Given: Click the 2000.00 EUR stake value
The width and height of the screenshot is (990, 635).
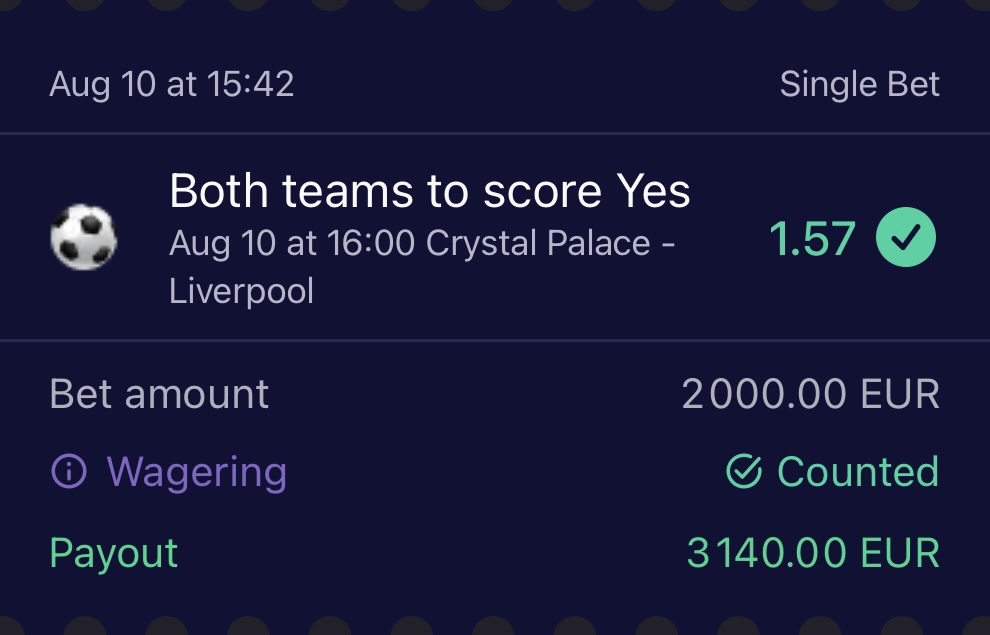Looking at the screenshot, I should coord(810,394).
